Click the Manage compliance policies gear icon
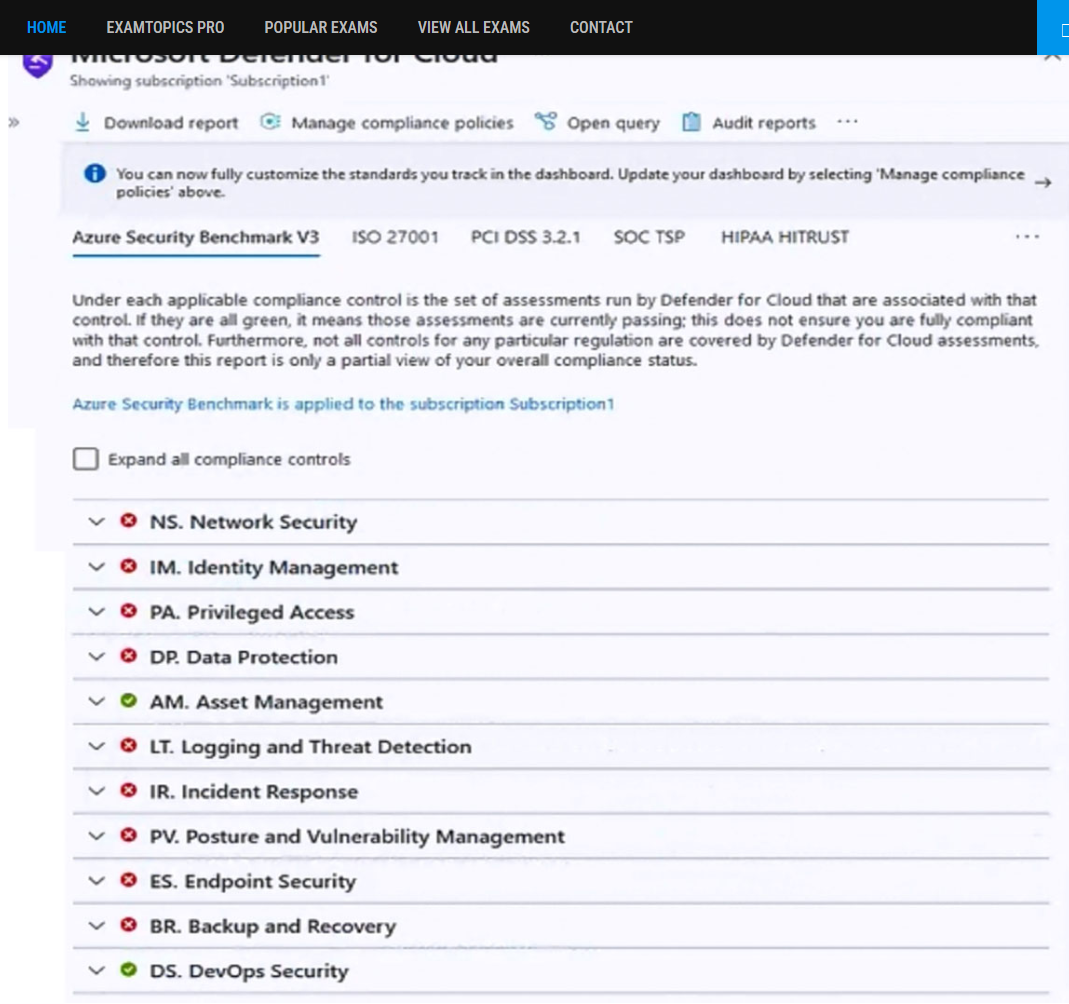The height and width of the screenshot is (1004, 1069). 270,122
